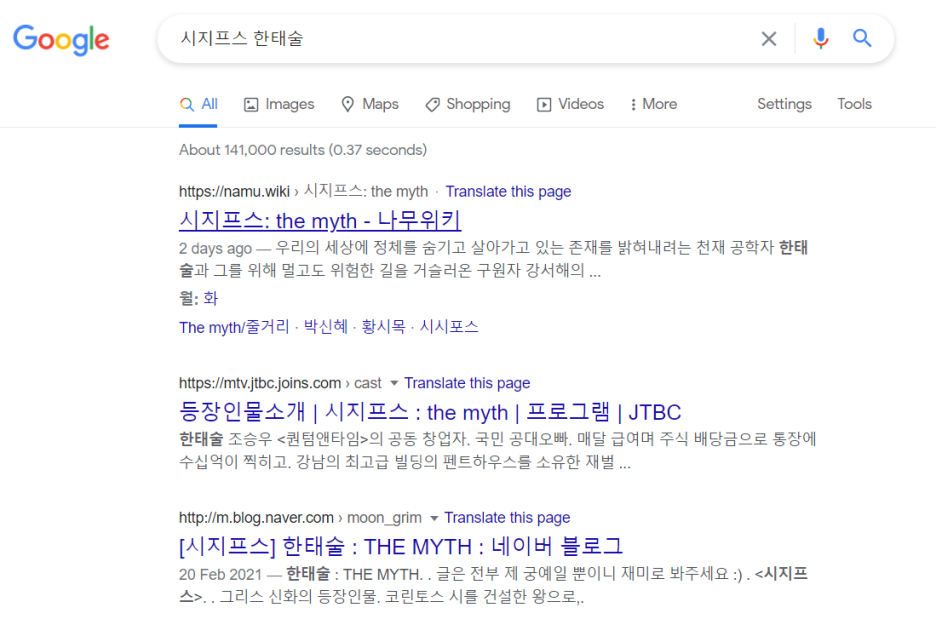Click the Maps pin icon
This screenshot has width=936, height=642.
[347, 105]
